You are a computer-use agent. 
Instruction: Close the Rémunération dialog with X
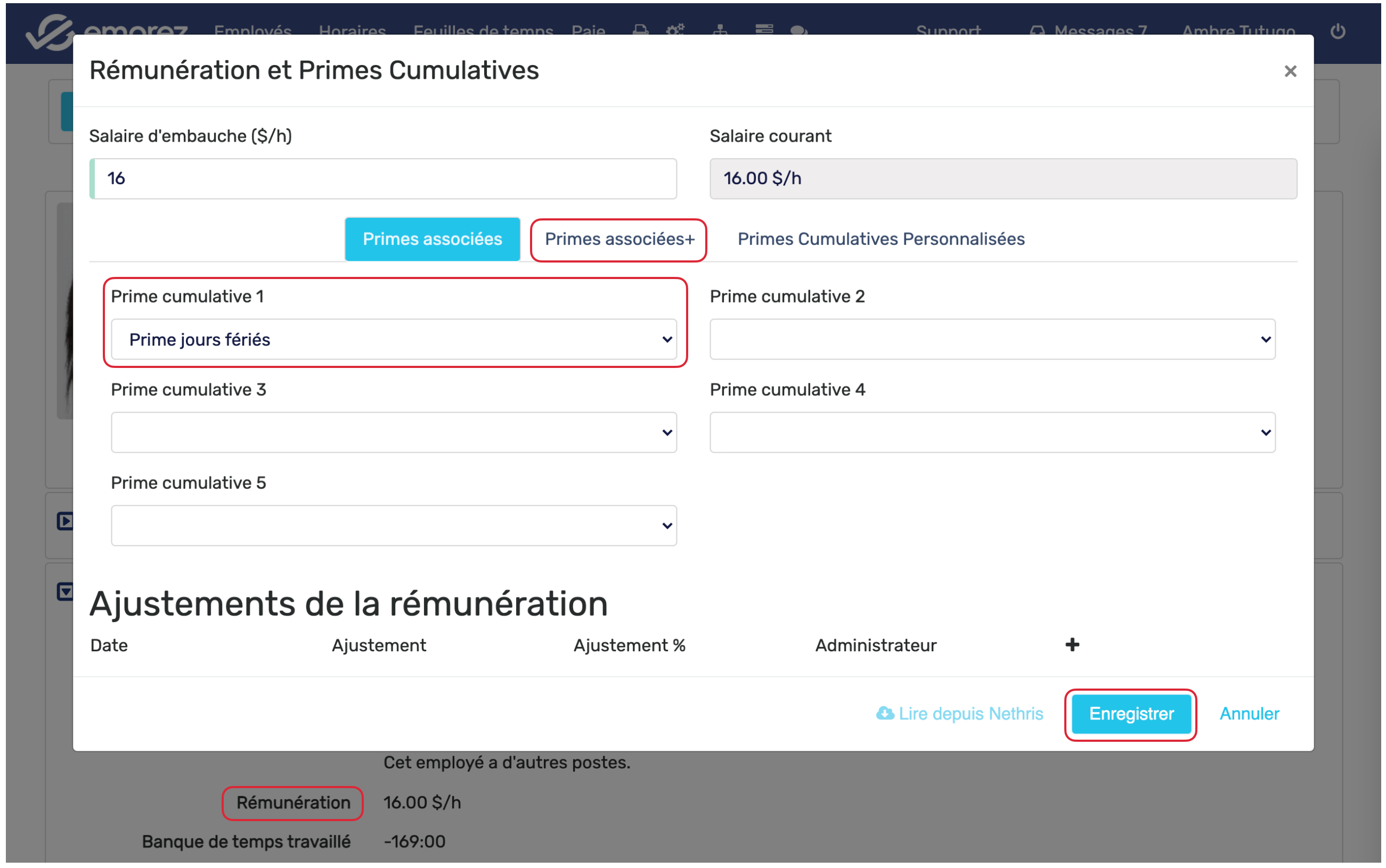(x=1290, y=71)
